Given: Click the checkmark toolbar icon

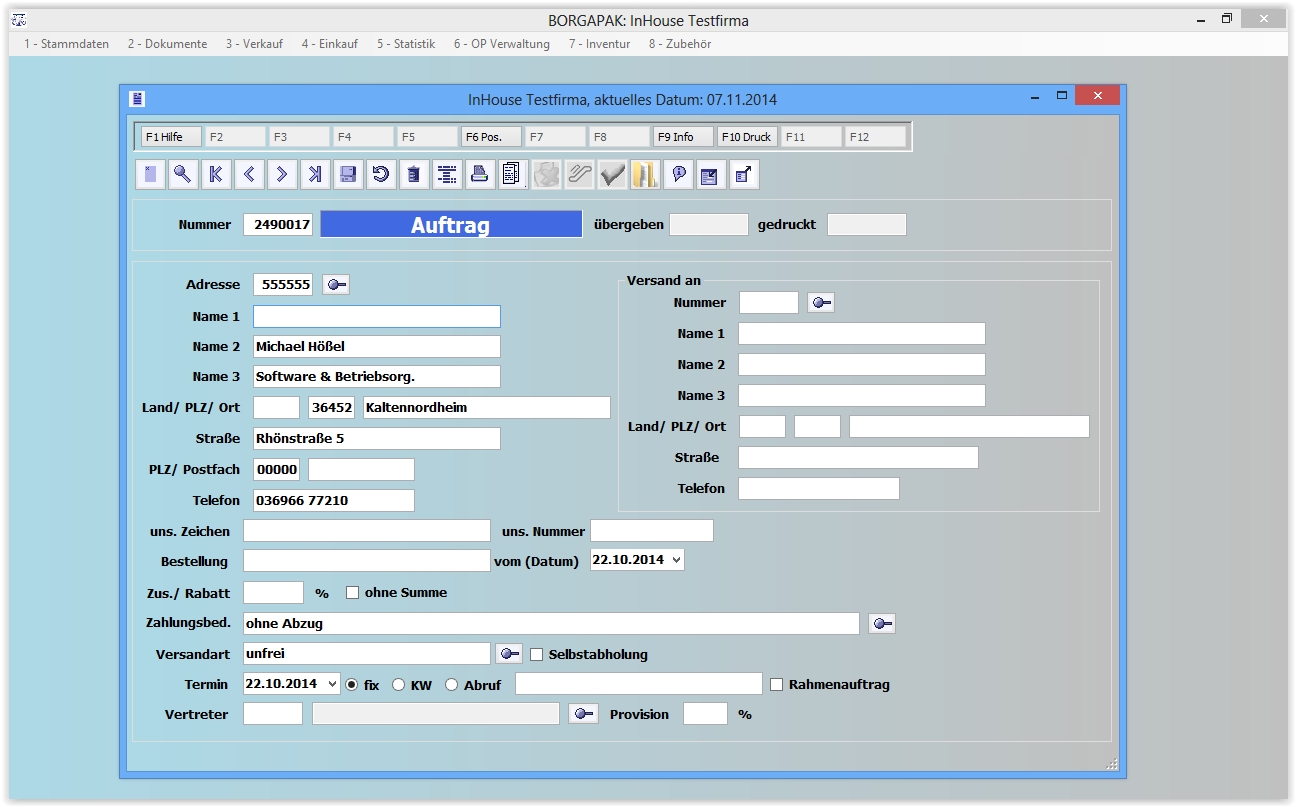Looking at the screenshot, I should 612,175.
